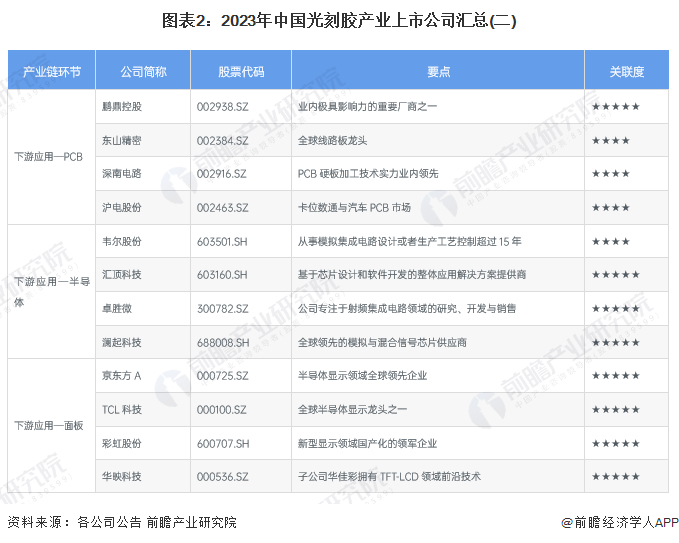679x543 pixels.
Task: Select the '产业链环节' column header
Action: 52,71
